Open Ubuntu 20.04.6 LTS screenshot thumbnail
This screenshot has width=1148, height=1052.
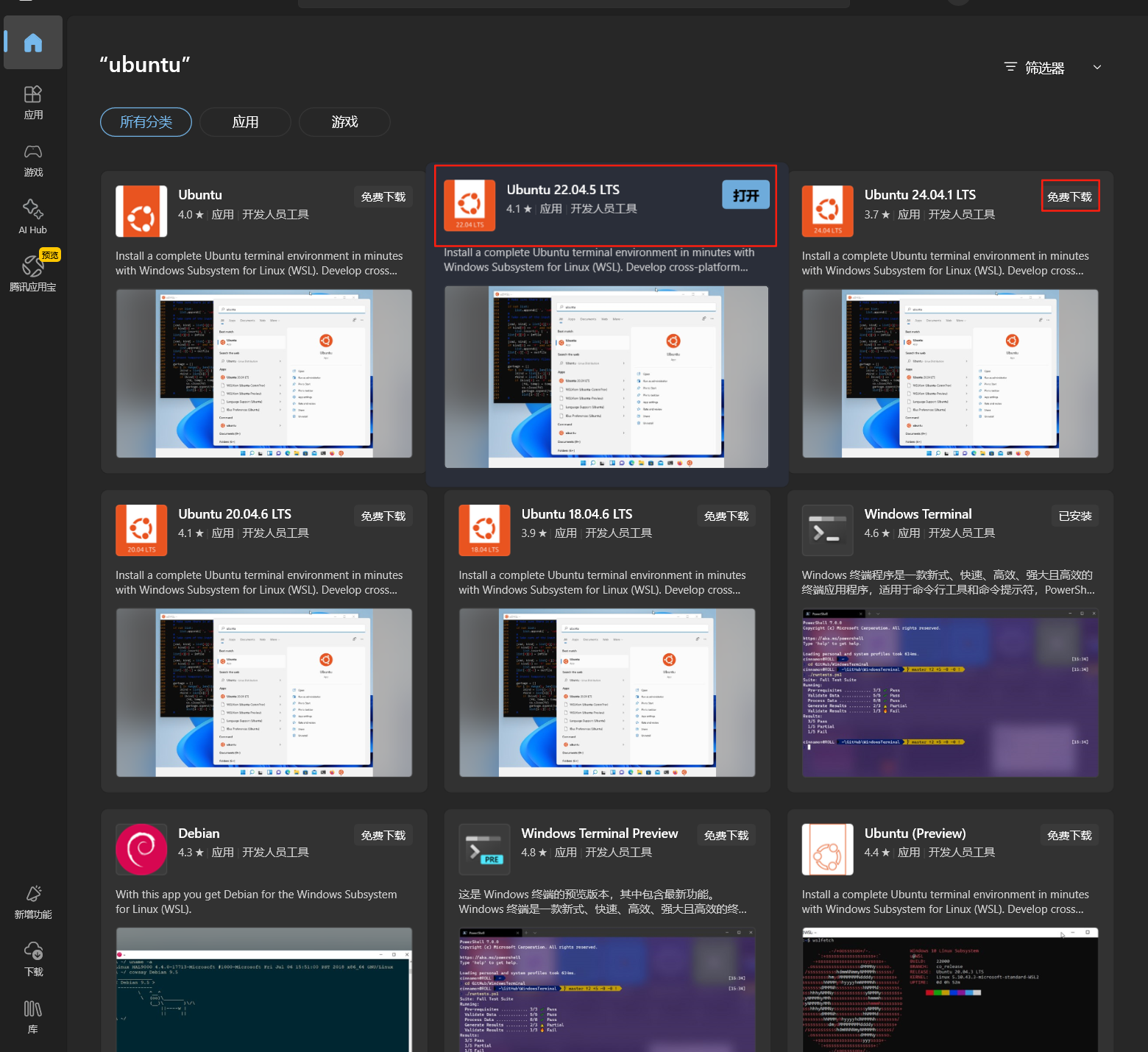tap(264, 693)
